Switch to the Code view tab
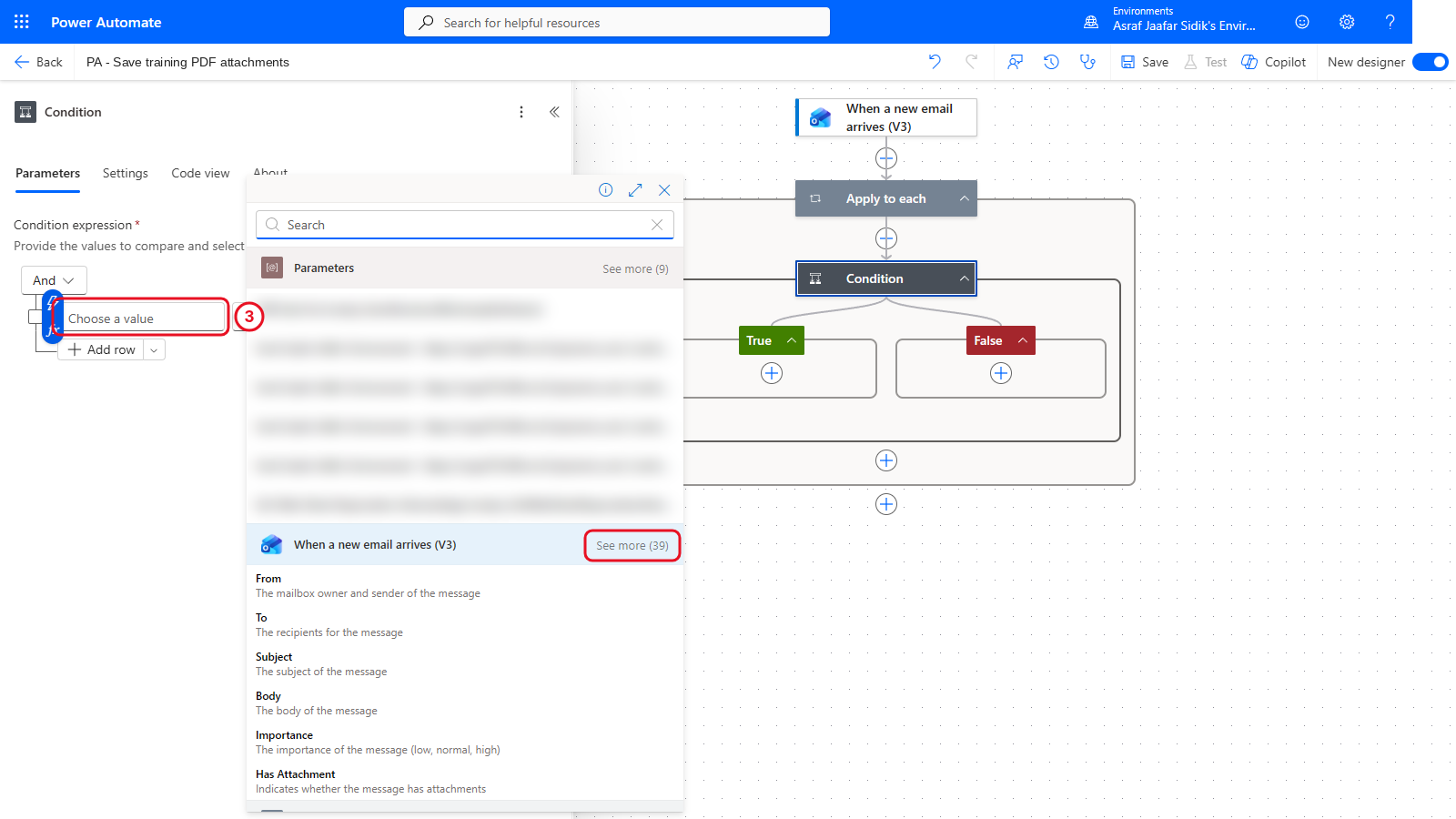Screen dimensions: 1456x819 [200, 173]
